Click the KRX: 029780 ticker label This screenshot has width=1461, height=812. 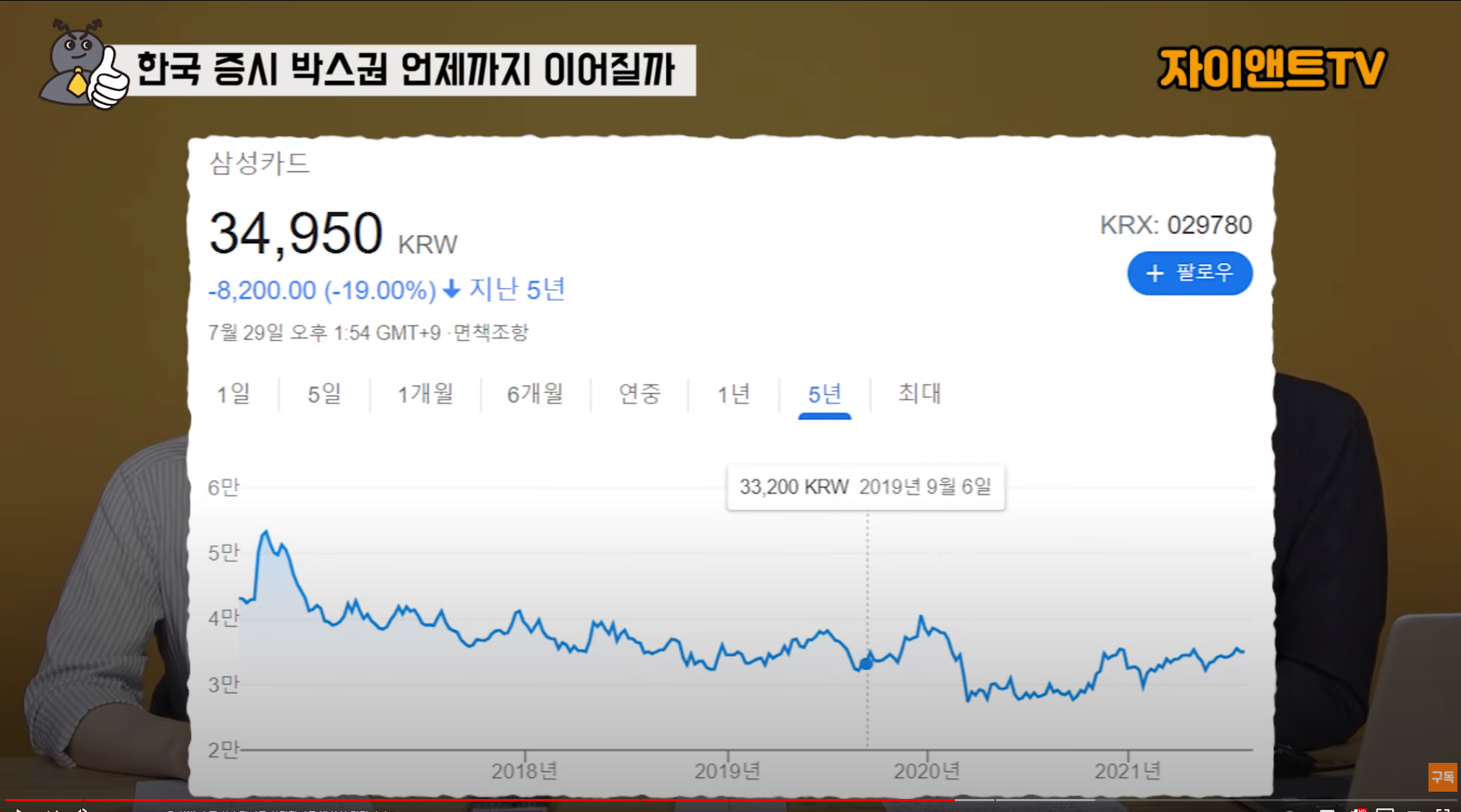pyautogui.click(x=1175, y=225)
